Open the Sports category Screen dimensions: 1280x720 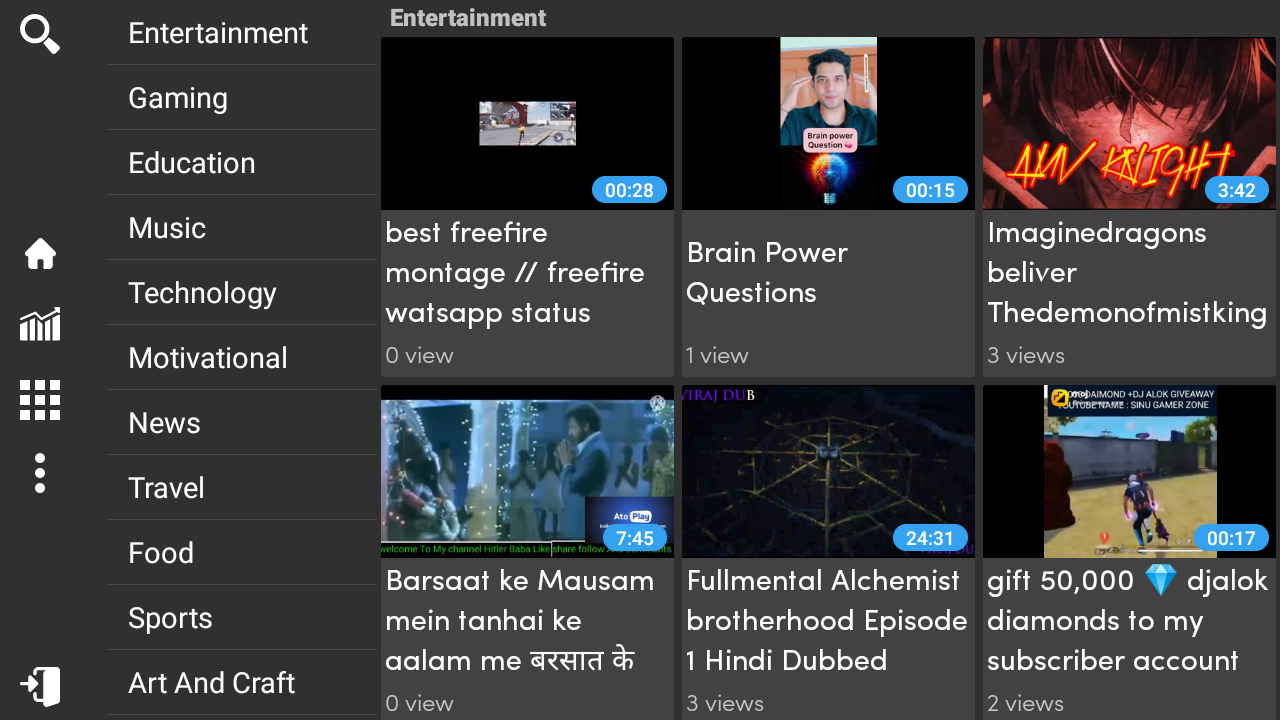coord(242,618)
